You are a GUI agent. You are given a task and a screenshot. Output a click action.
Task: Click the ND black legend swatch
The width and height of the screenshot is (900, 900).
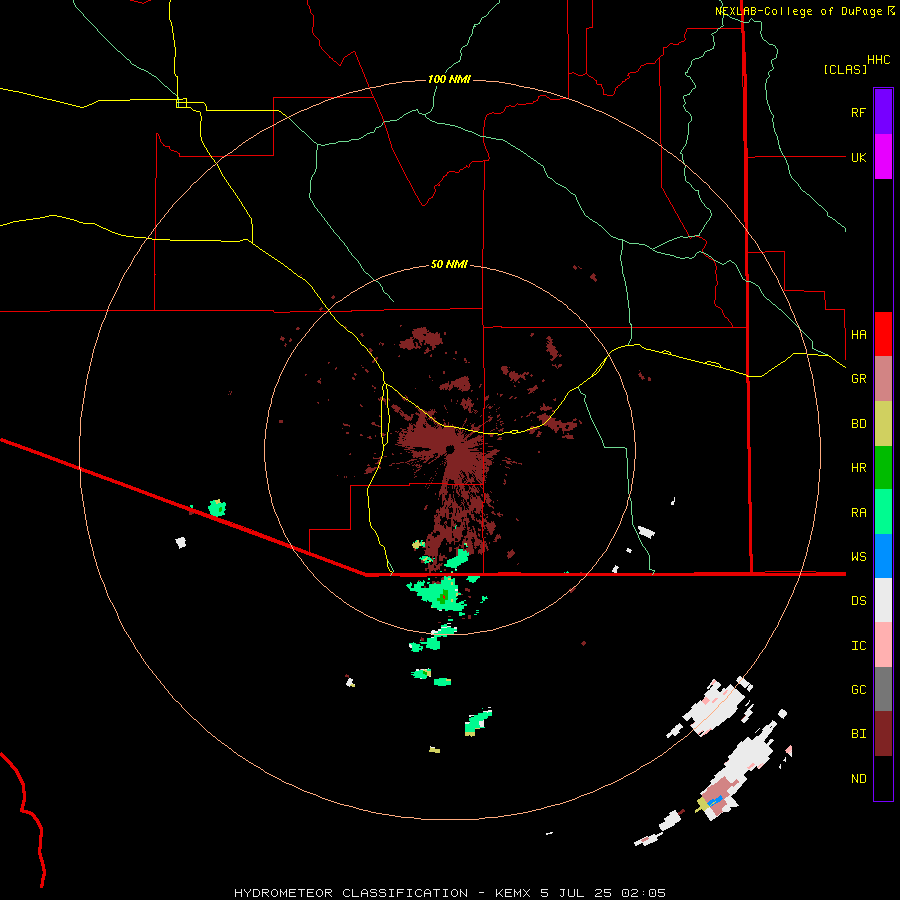pyautogui.click(x=883, y=778)
